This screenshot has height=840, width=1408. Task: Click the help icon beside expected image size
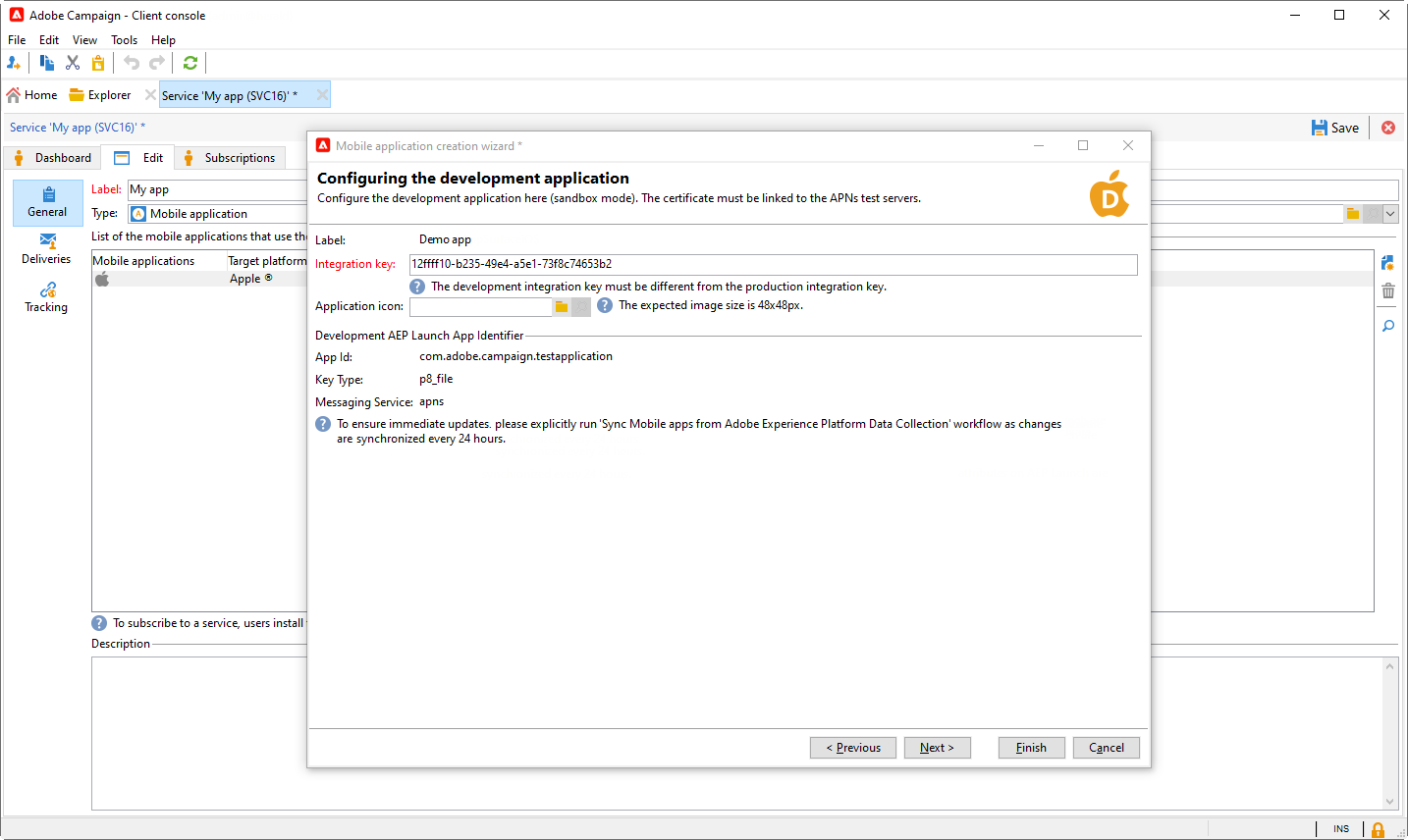(605, 305)
